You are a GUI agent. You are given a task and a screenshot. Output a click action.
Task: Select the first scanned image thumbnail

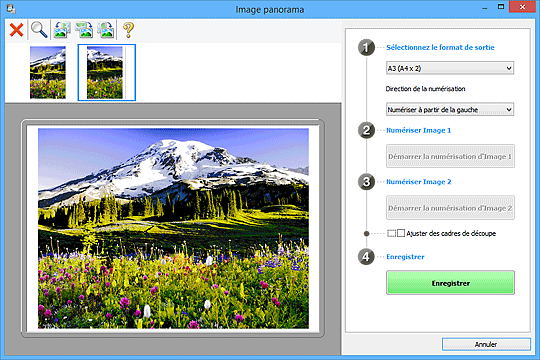(48, 72)
